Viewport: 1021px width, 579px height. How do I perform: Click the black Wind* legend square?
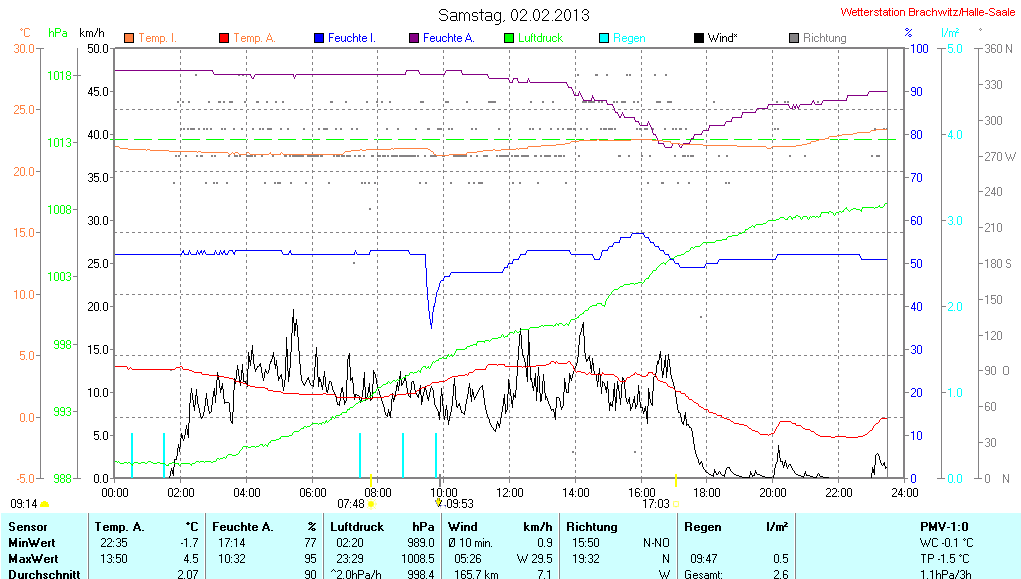[698, 38]
